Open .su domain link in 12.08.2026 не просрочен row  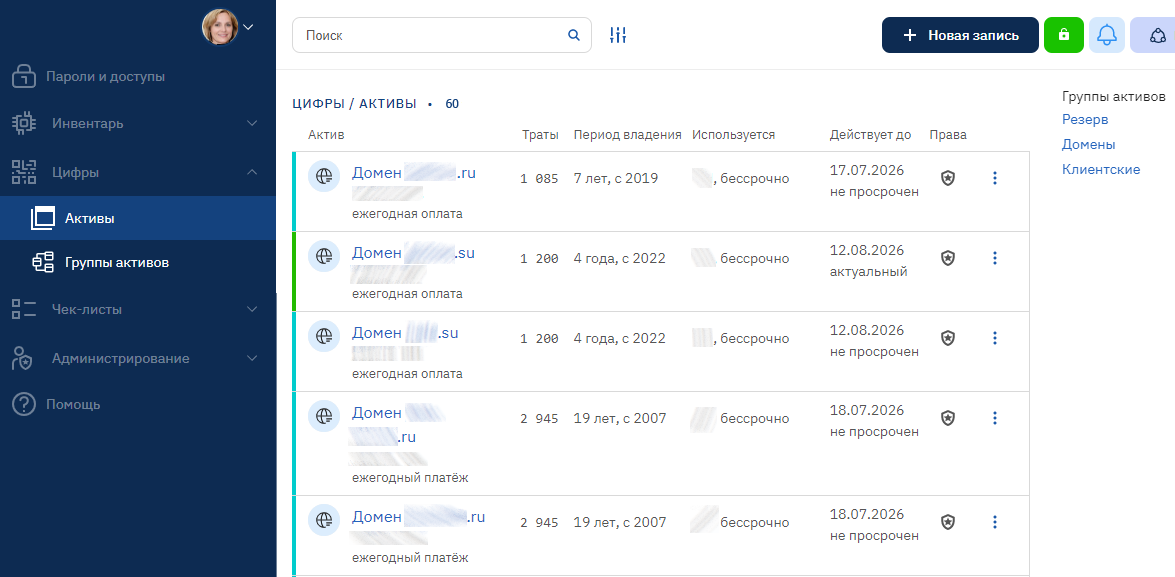point(405,333)
